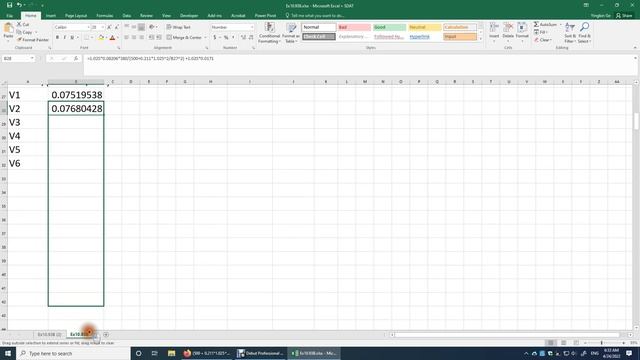Apply the Bad cell style
The width and height of the screenshot is (640, 360).
(354, 27)
